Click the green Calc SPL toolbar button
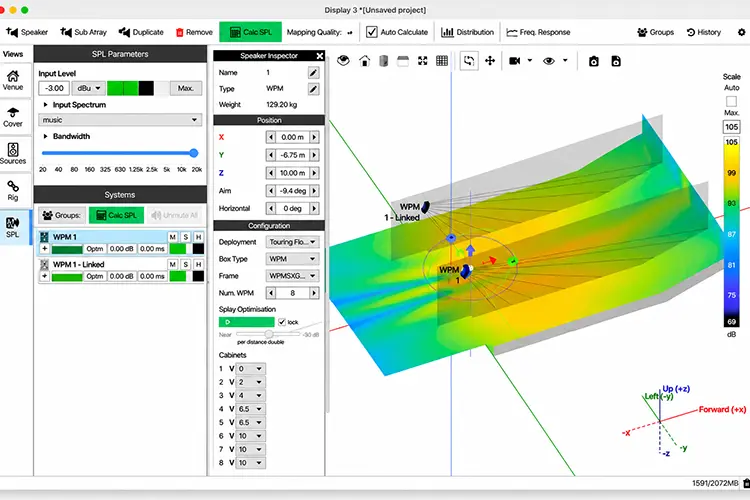The image size is (750, 500). pyautogui.click(x=251, y=32)
